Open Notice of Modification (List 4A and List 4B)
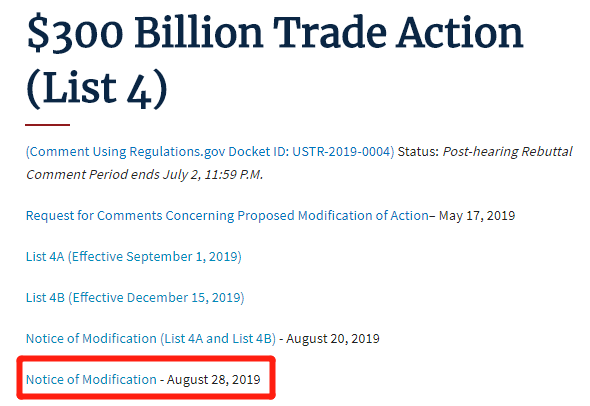590x406 pixels. 151,339
